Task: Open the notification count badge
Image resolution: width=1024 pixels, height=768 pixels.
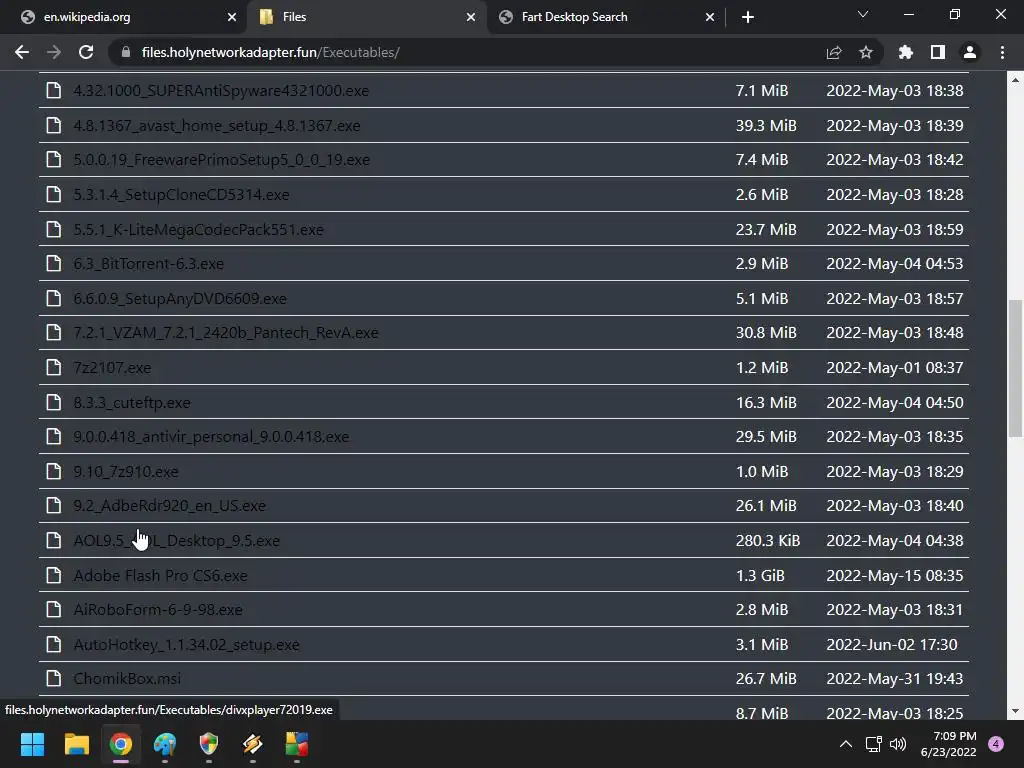Action: click(996, 744)
